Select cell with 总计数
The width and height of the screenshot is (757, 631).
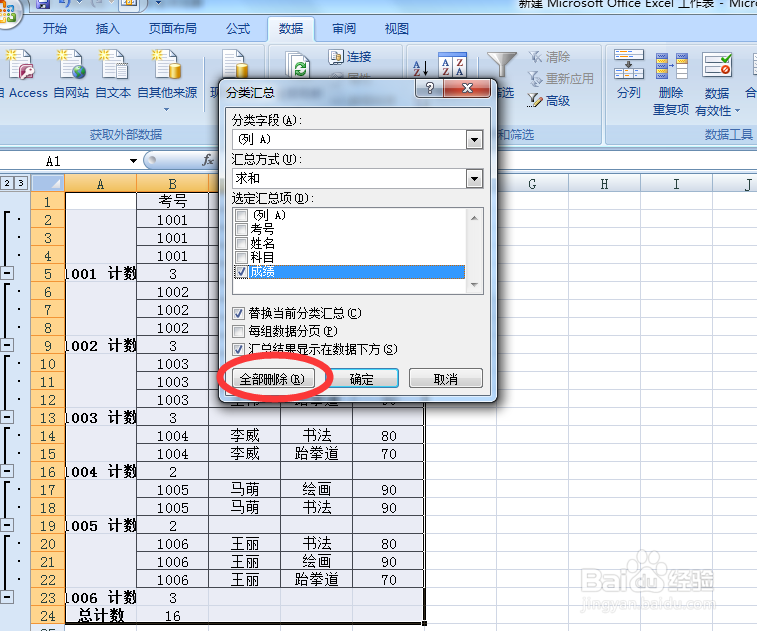(x=101, y=616)
